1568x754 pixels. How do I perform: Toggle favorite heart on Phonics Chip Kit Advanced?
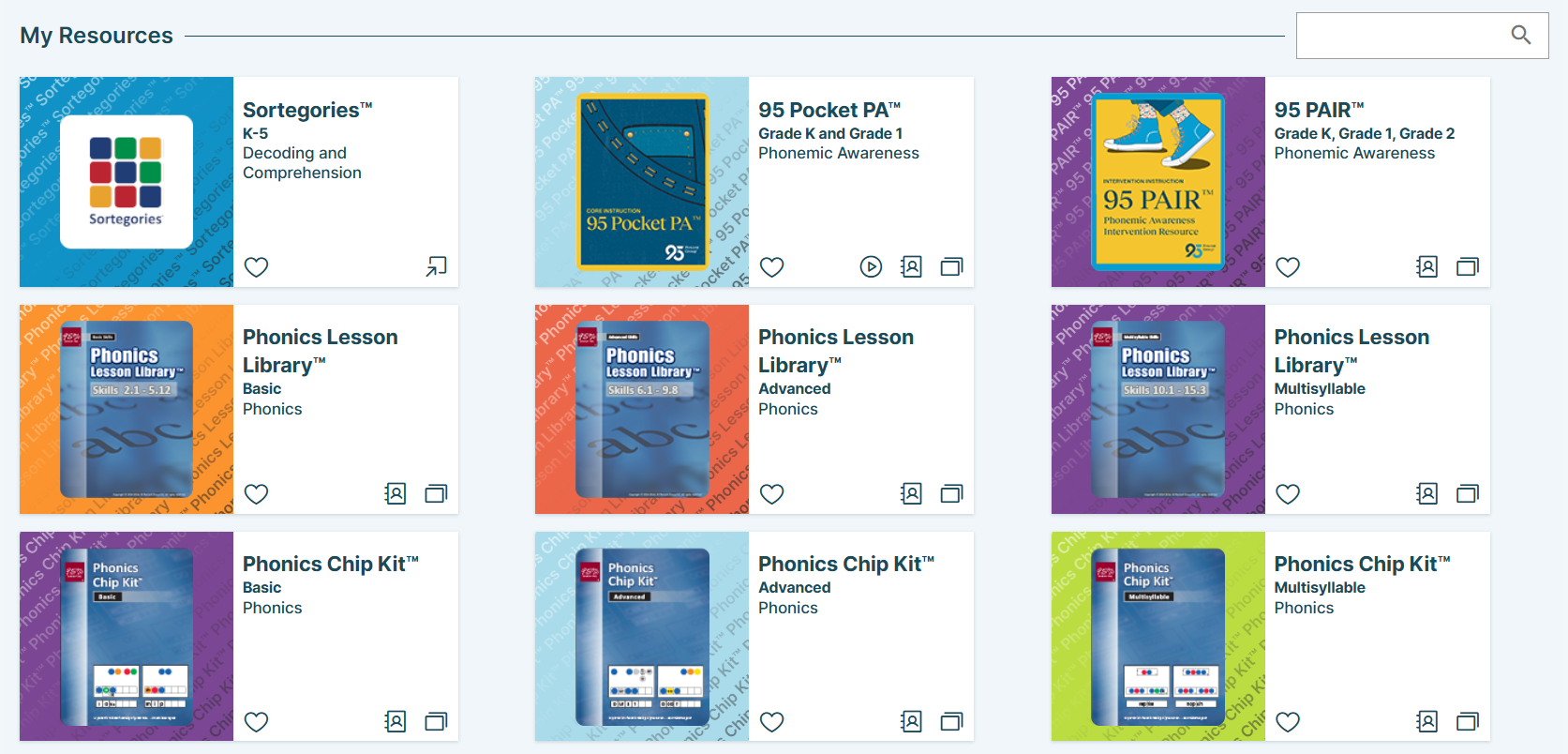coord(771,721)
